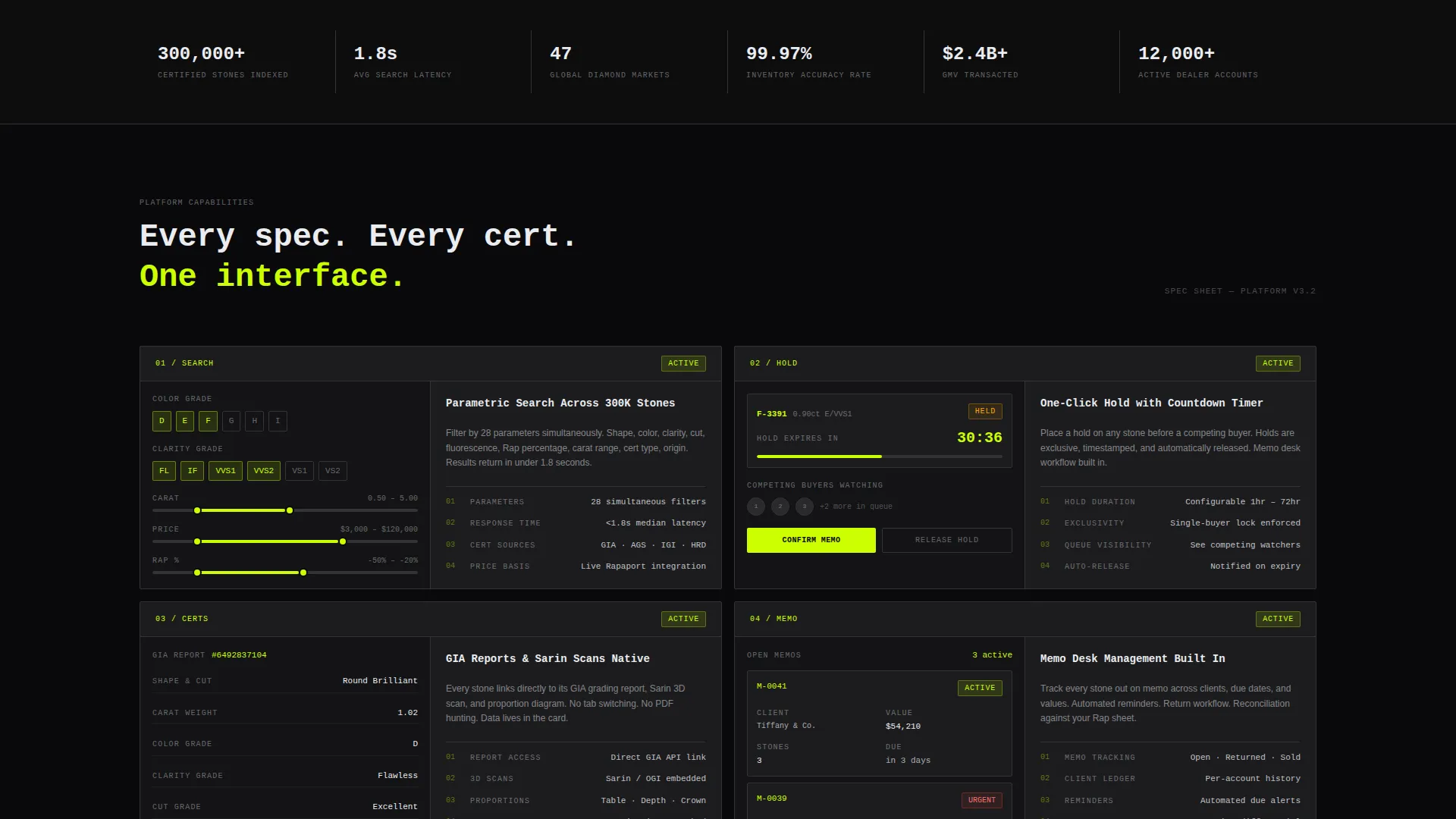Click 'Live Rapaport integration' value
This screenshot has width=1456, height=819.
[x=643, y=566]
